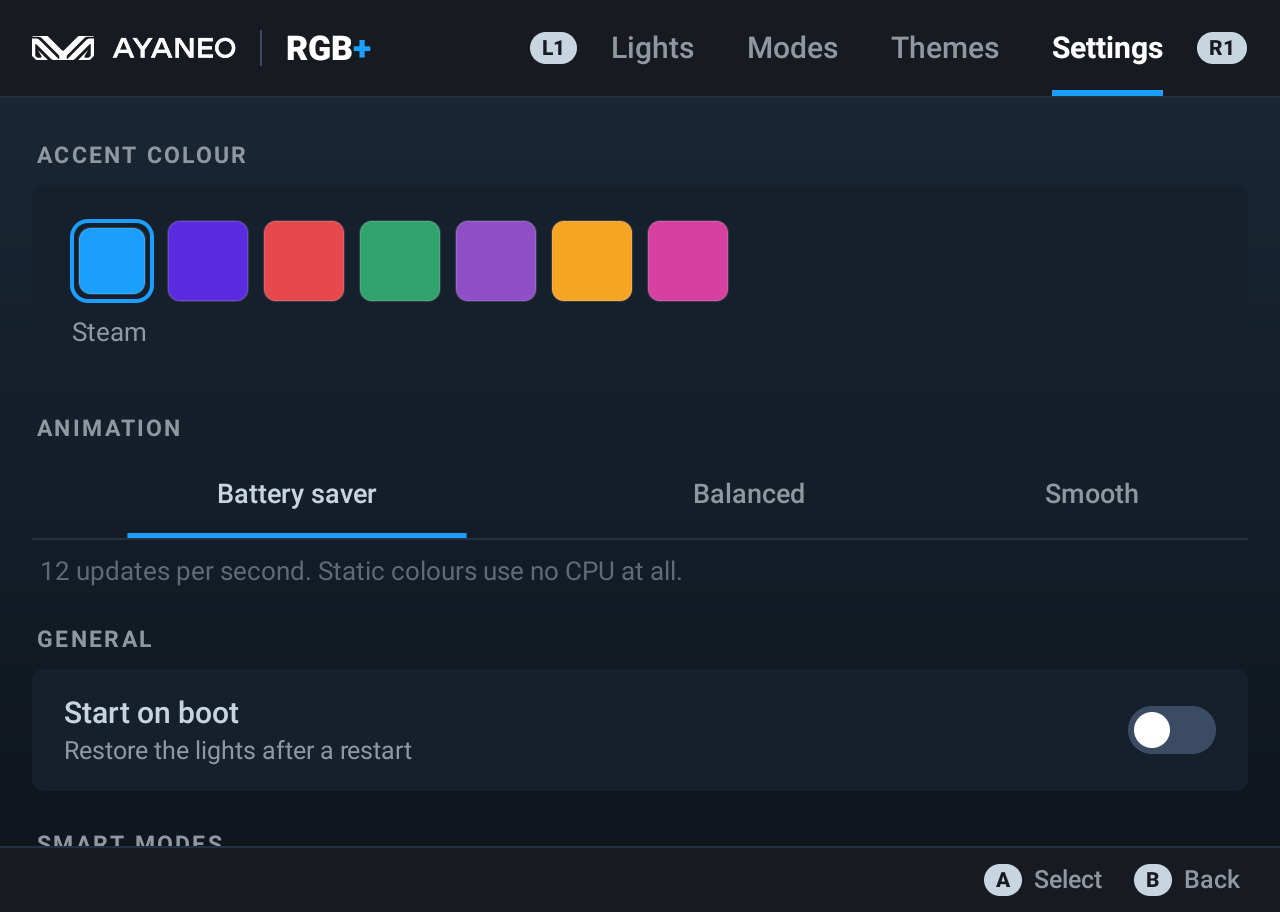The image size is (1280, 912).
Task: Click the ACCENT COLOUR section heading
Action: 142,155
